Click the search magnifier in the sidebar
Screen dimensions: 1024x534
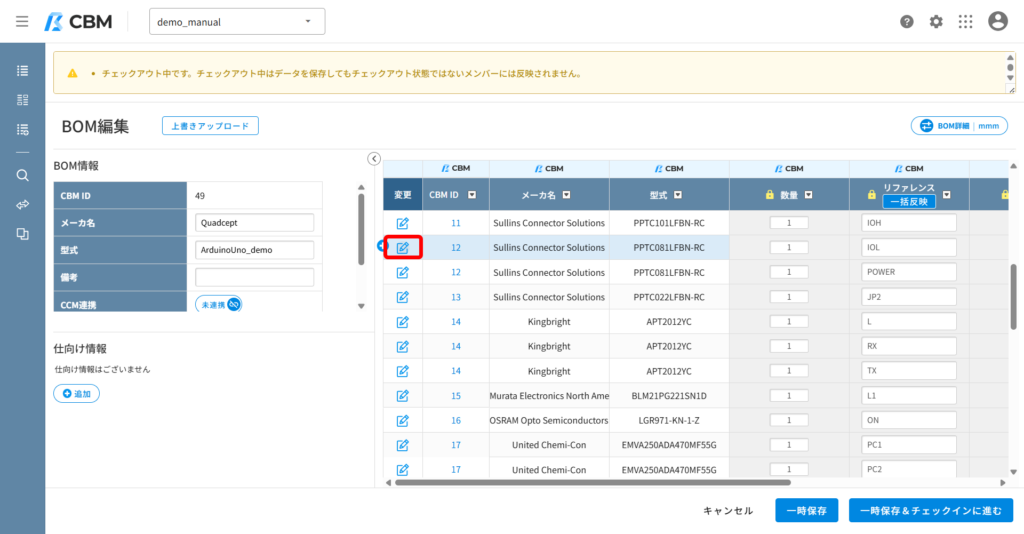(x=22, y=175)
